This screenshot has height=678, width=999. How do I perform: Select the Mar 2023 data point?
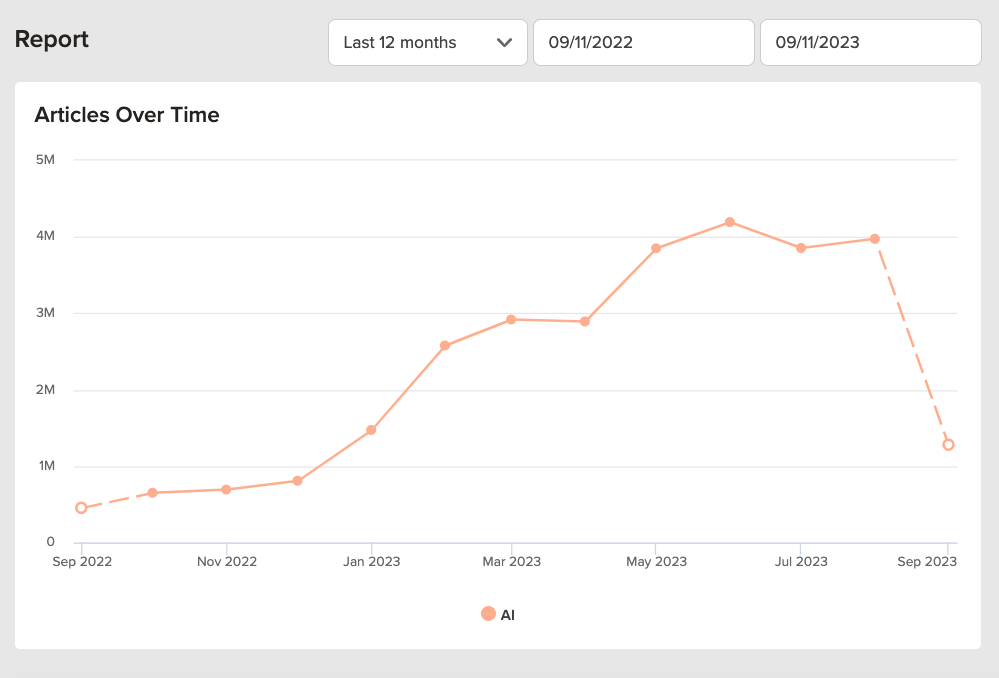tap(511, 319)
